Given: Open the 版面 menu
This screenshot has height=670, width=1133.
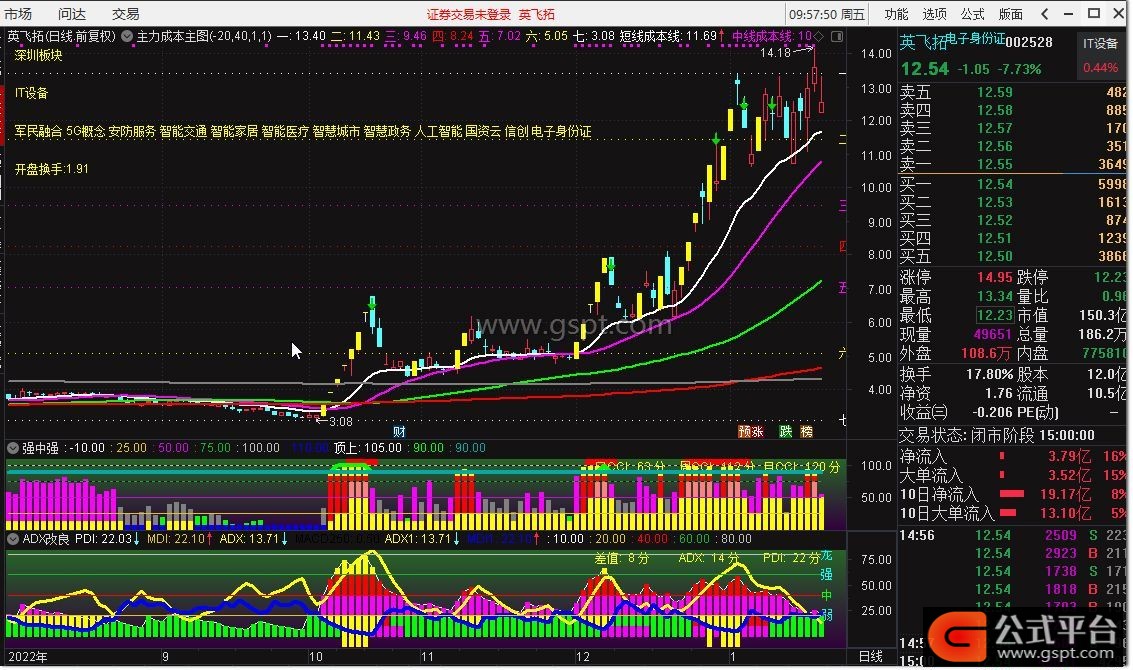Looking at the screenshot, I should tap(1011, 14).
